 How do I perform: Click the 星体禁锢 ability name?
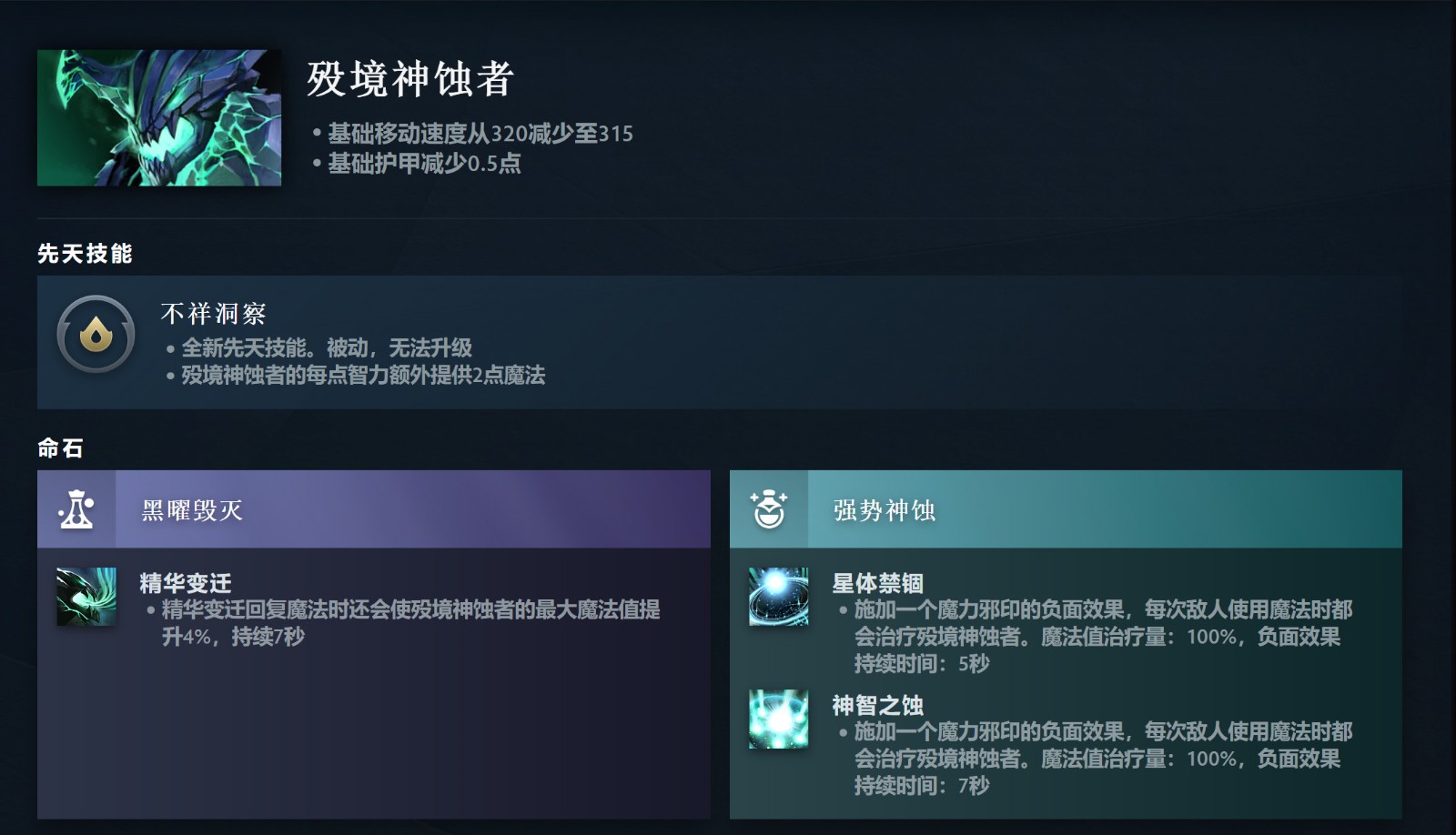[x=878, y=582]
